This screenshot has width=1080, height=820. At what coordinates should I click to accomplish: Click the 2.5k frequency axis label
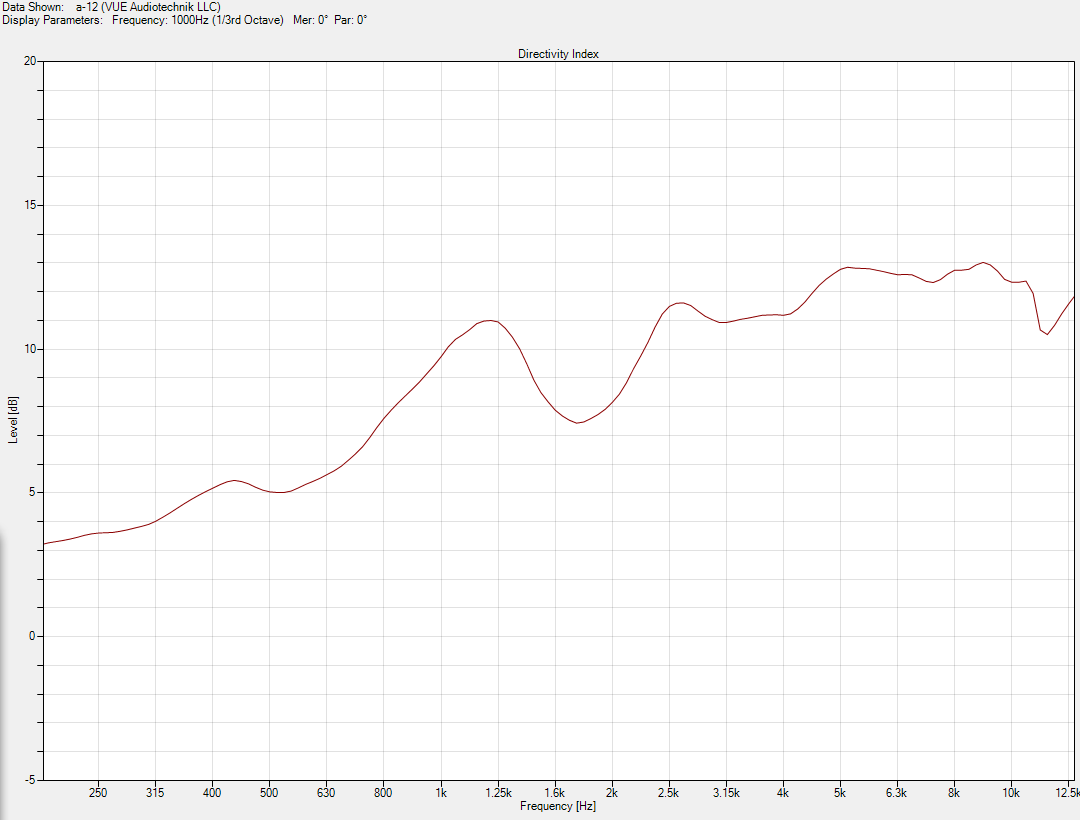(668, 792)
